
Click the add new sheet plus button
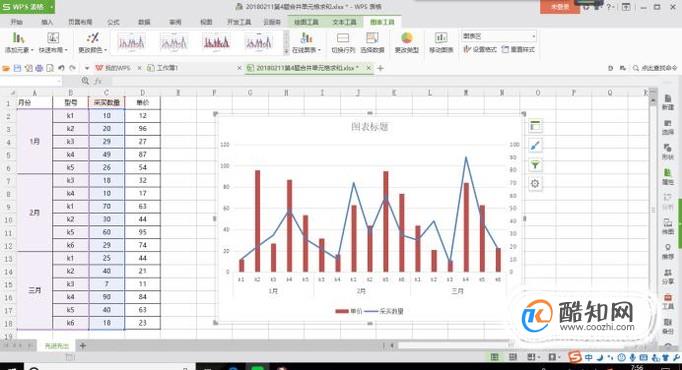(83, 346)
